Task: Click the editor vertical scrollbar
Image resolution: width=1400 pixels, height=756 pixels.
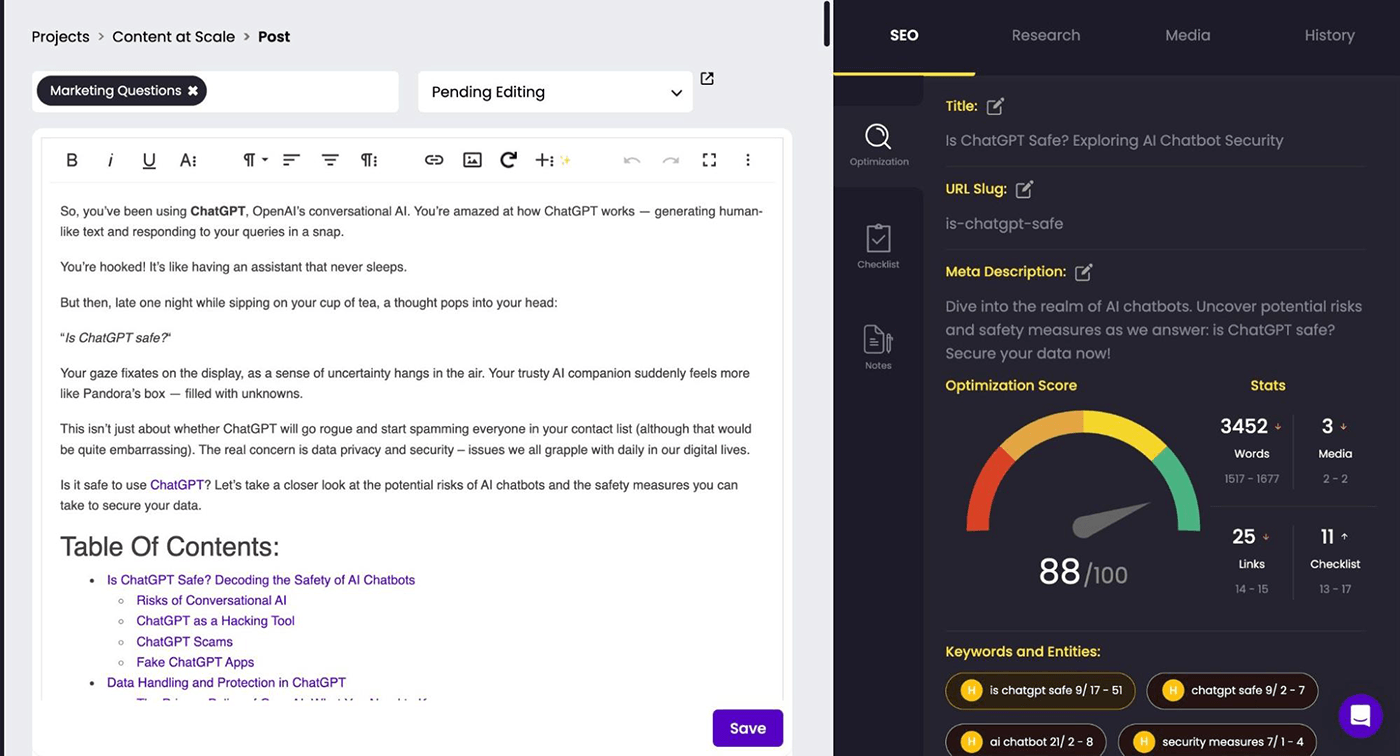Action: (826, 24)
